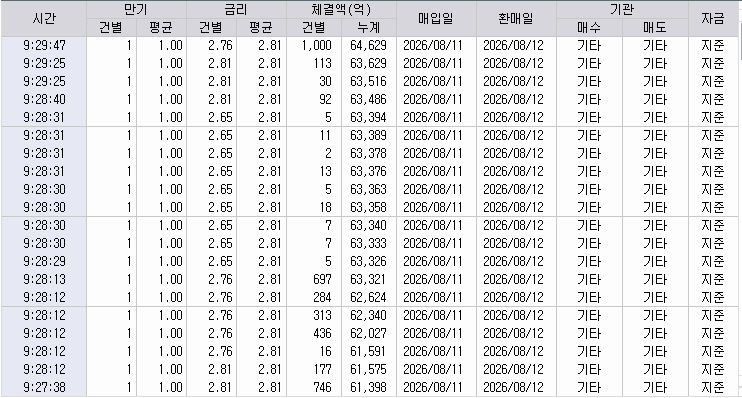The image size is (742, 398).
Task: Select the 건별 subheader under 체결액(억)
Action: (314, 27)
